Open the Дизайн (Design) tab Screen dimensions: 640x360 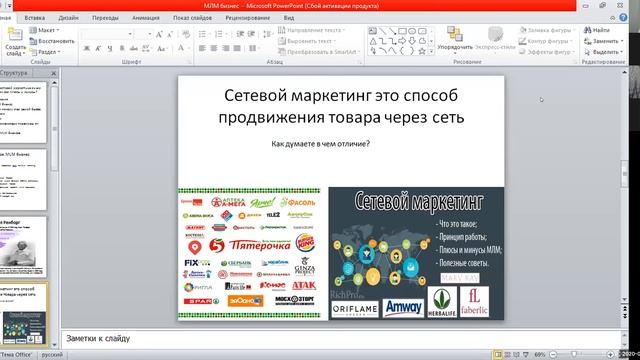tap(69, 18)
